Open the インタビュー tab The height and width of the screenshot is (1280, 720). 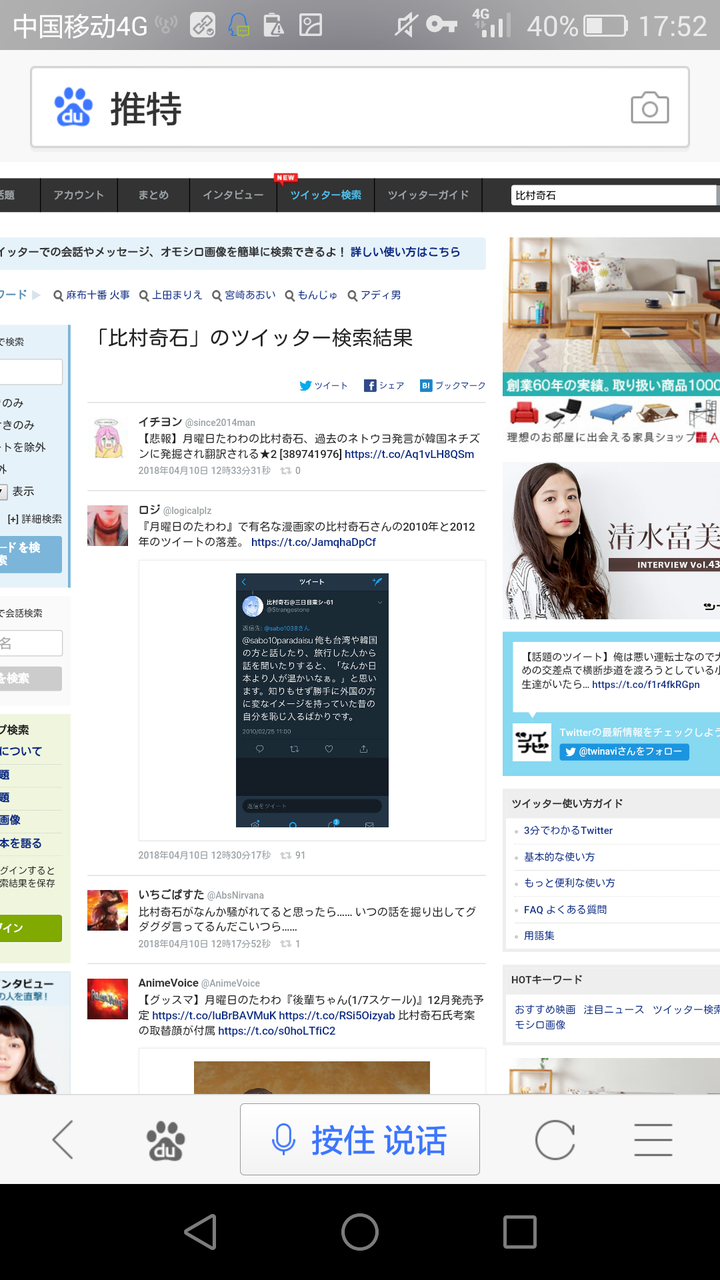coord(233,195)
